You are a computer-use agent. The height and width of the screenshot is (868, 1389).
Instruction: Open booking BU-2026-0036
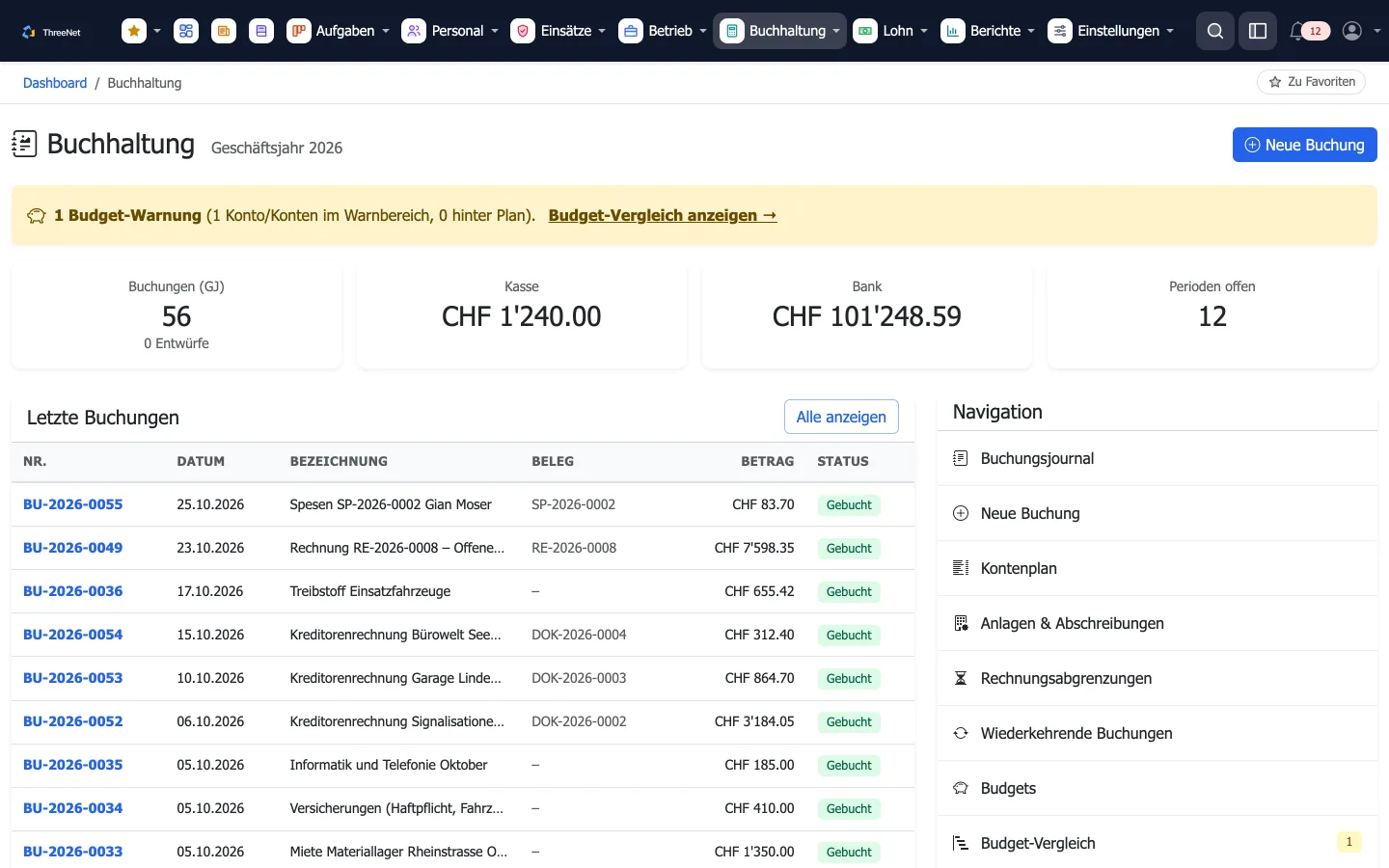coord(73,591)
